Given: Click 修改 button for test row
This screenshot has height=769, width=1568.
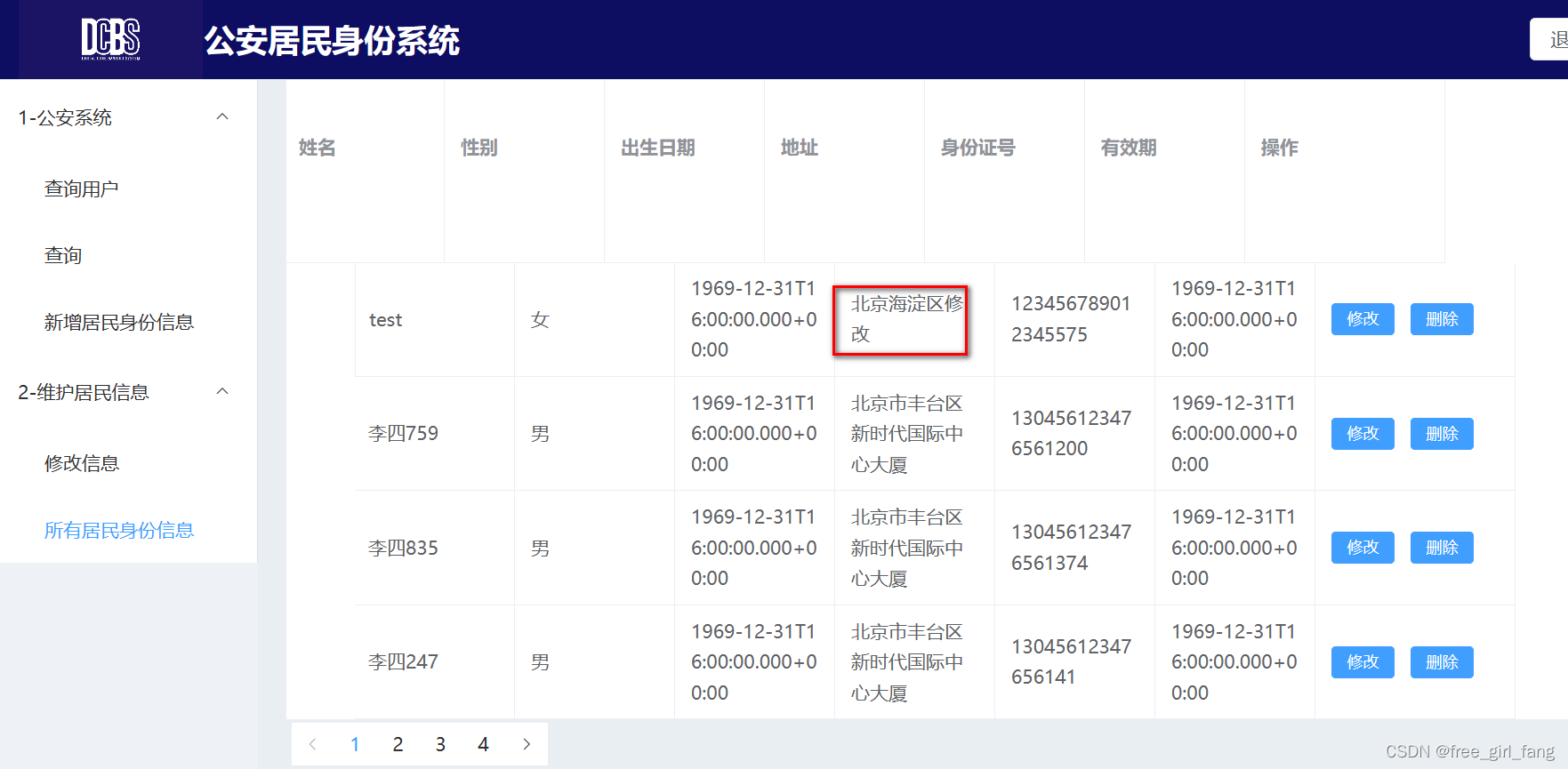Looking at the screenshot, I should 1363,319.
